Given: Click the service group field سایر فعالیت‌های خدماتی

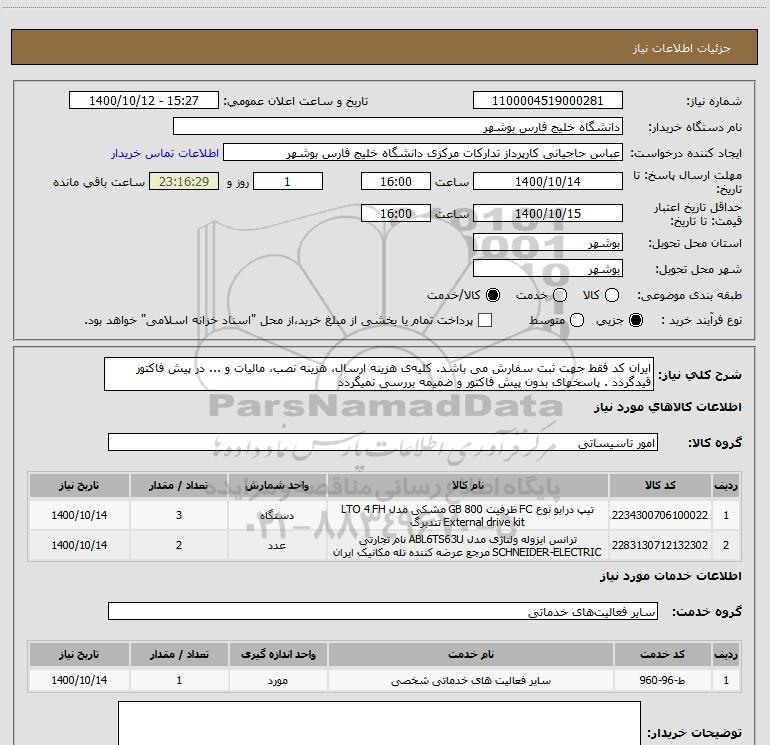Looking at the screenshot, I should pos(383,611).
